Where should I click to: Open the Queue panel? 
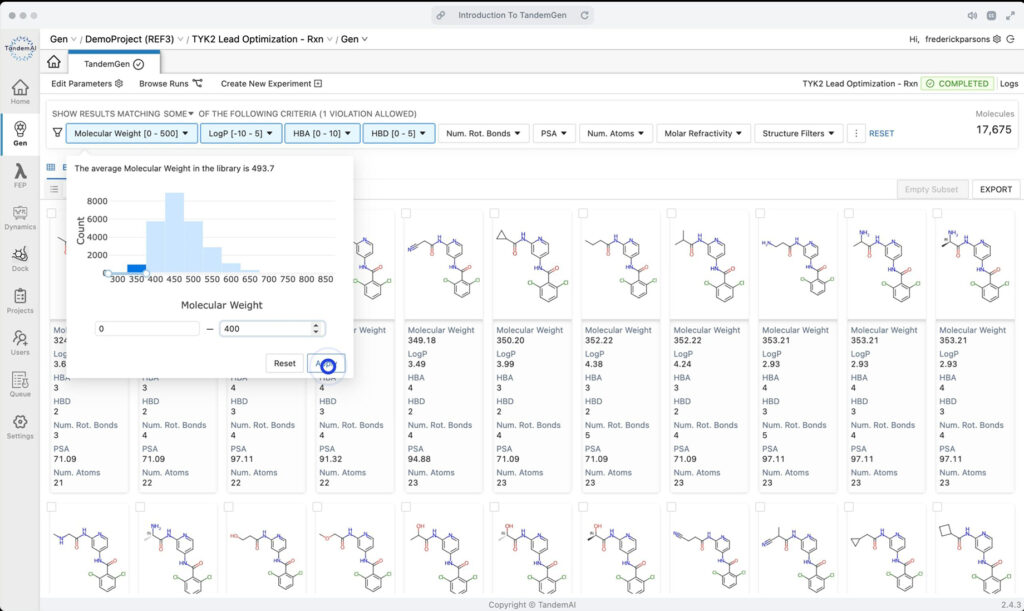click(x=20, y=382)
